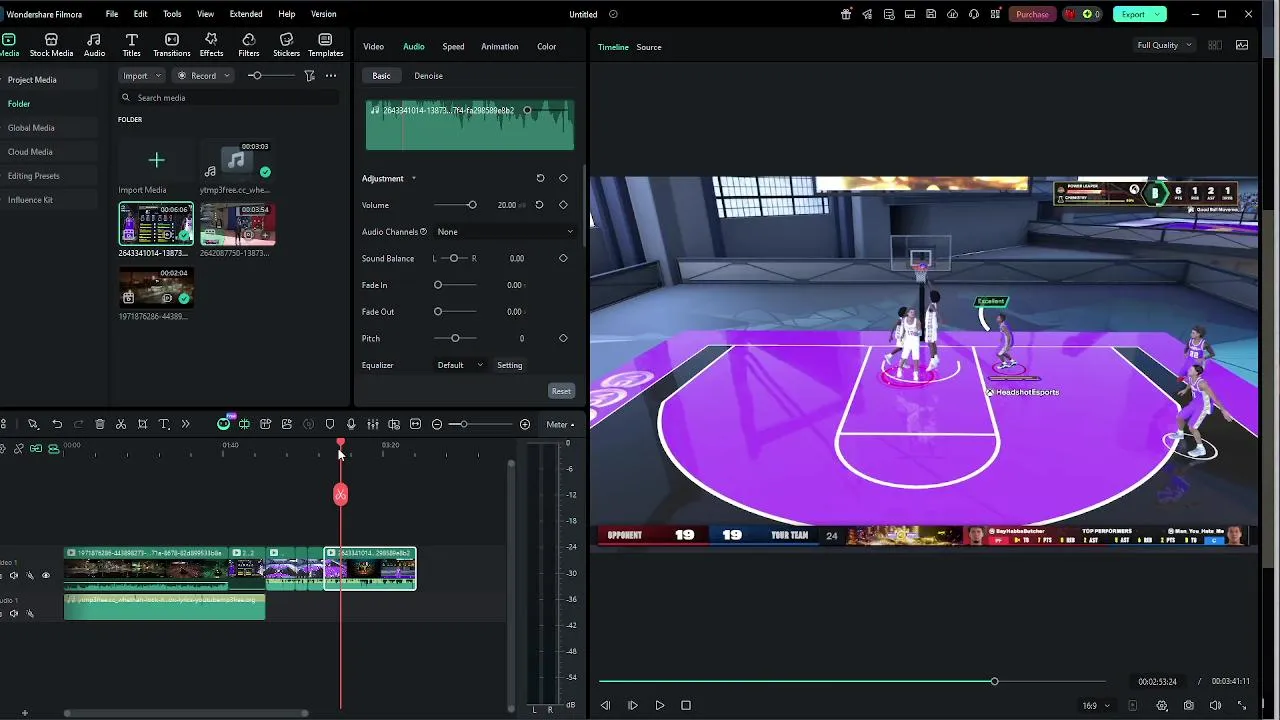Open the Effects tab

tap(211, 46)
